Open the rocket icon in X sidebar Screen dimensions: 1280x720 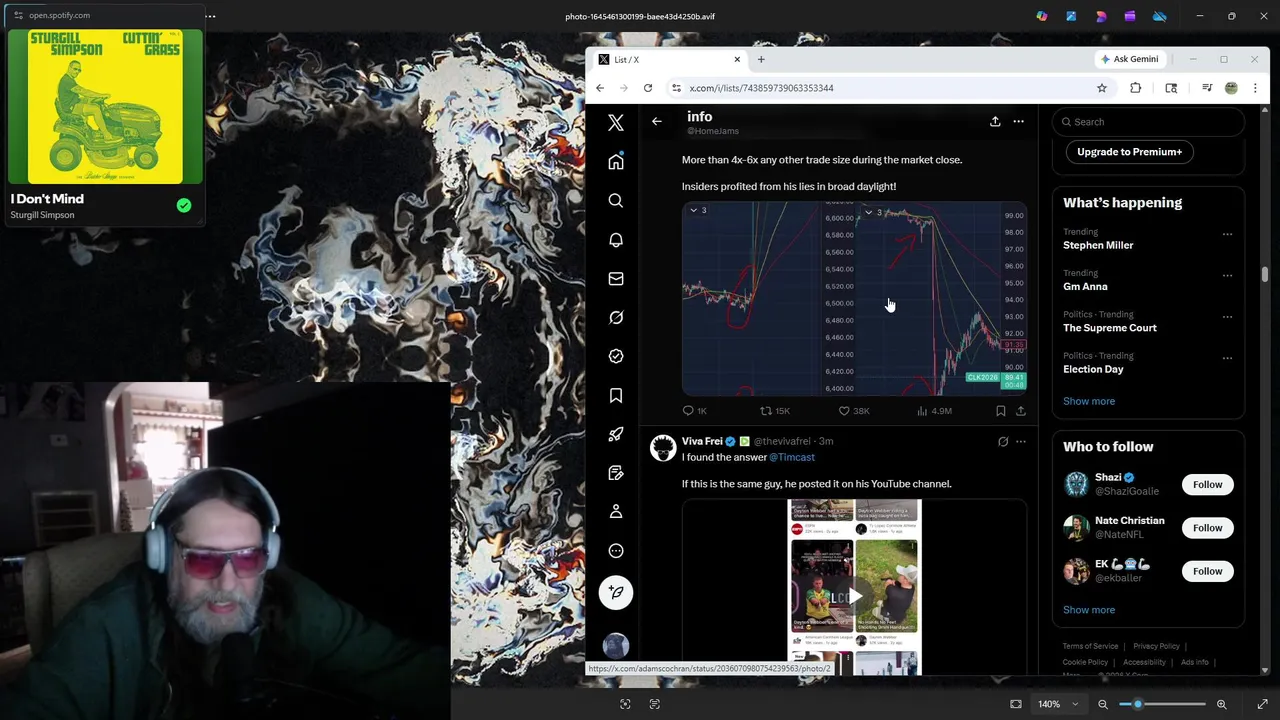pos(616,434)
